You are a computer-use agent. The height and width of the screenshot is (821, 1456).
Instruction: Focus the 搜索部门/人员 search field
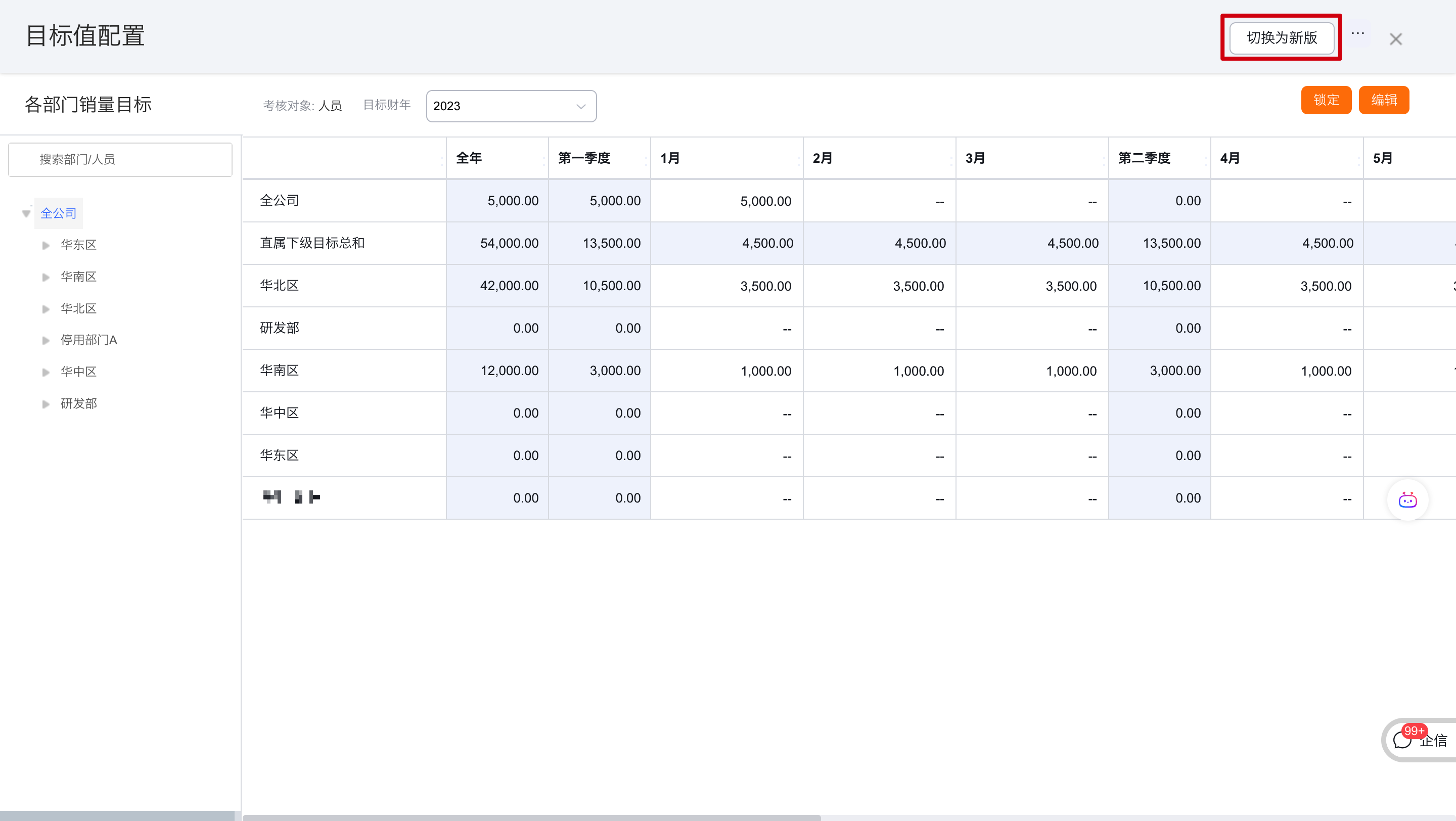(120, 159)
